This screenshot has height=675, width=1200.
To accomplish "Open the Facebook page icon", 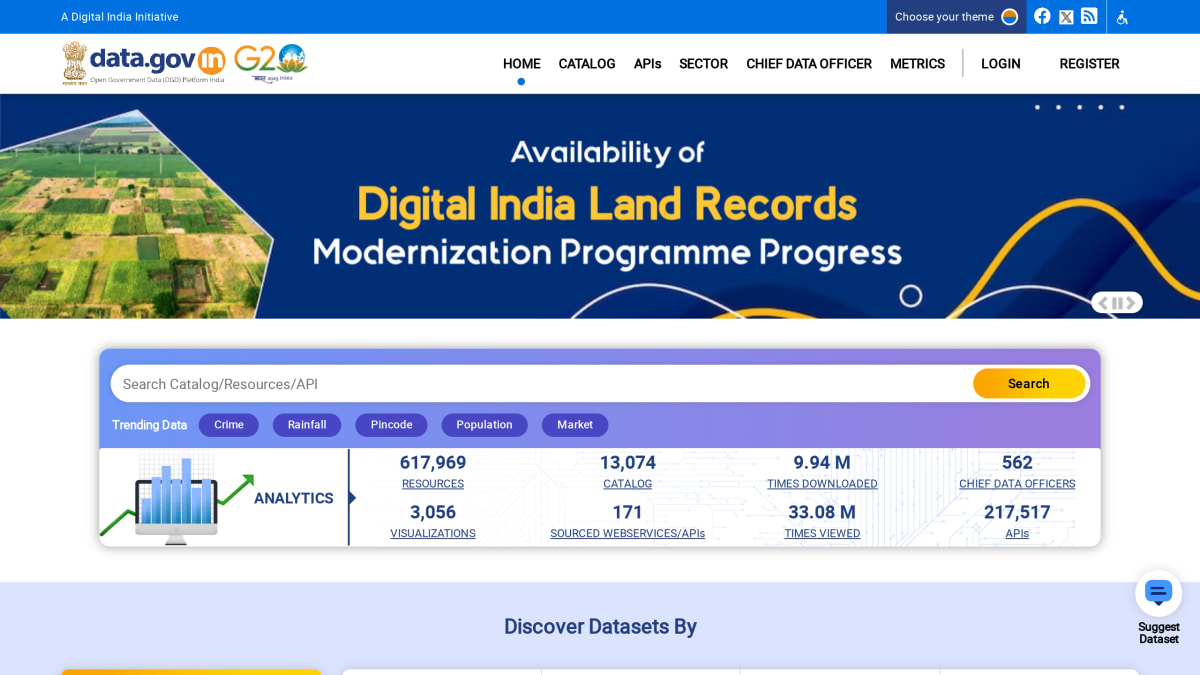I will (1042, 16).
